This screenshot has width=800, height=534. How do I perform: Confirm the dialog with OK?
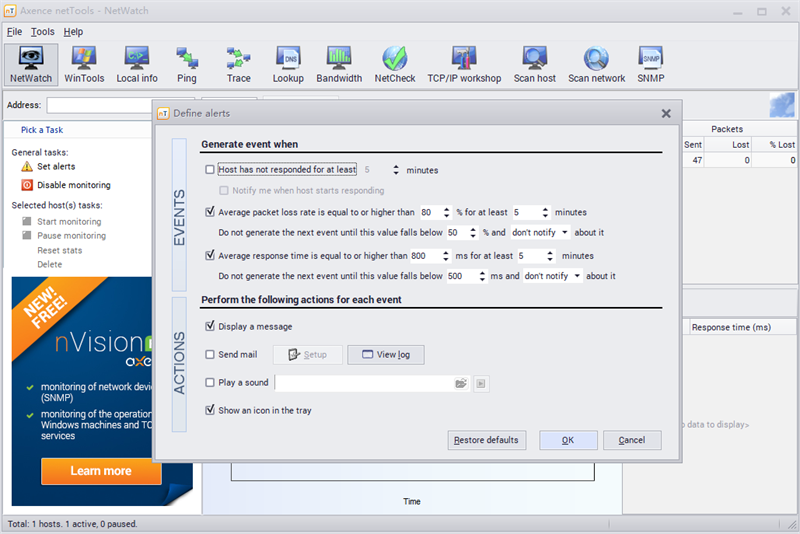568,440
